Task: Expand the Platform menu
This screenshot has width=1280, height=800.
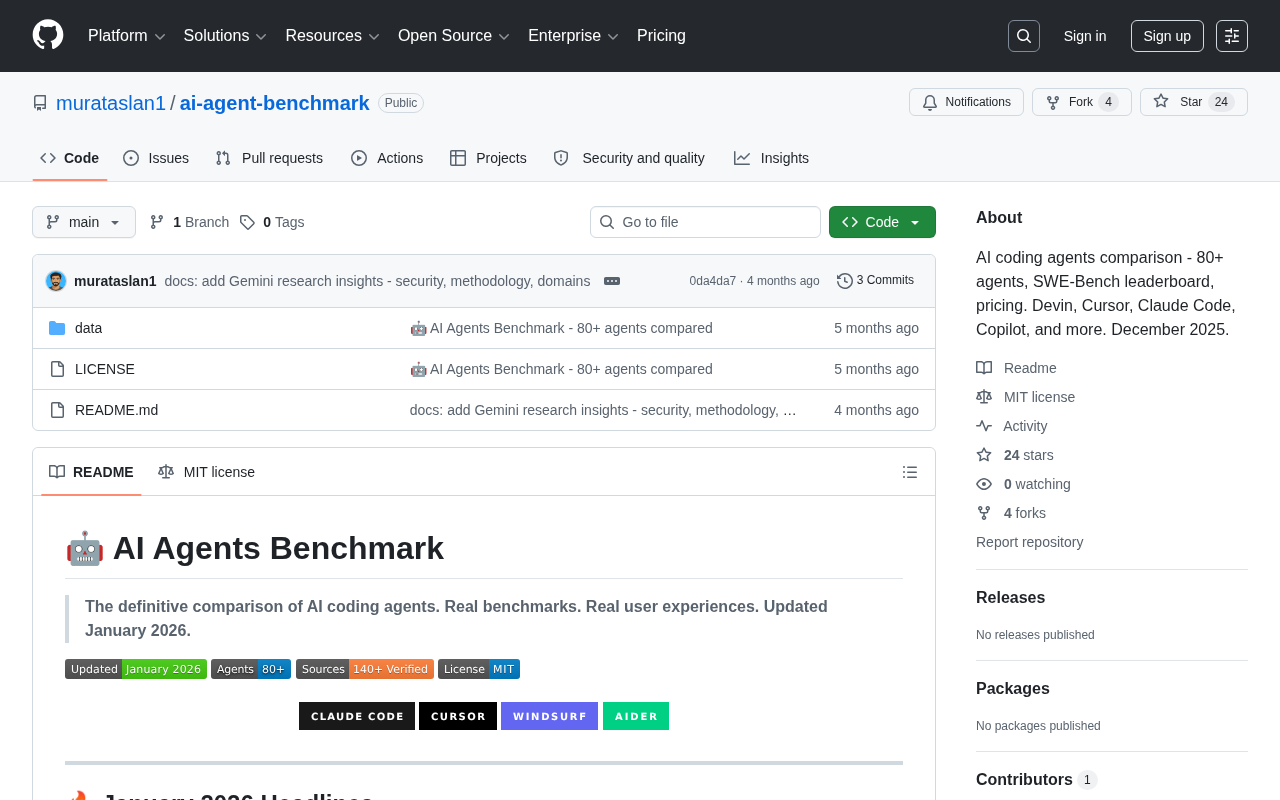Action: [127, 36]
